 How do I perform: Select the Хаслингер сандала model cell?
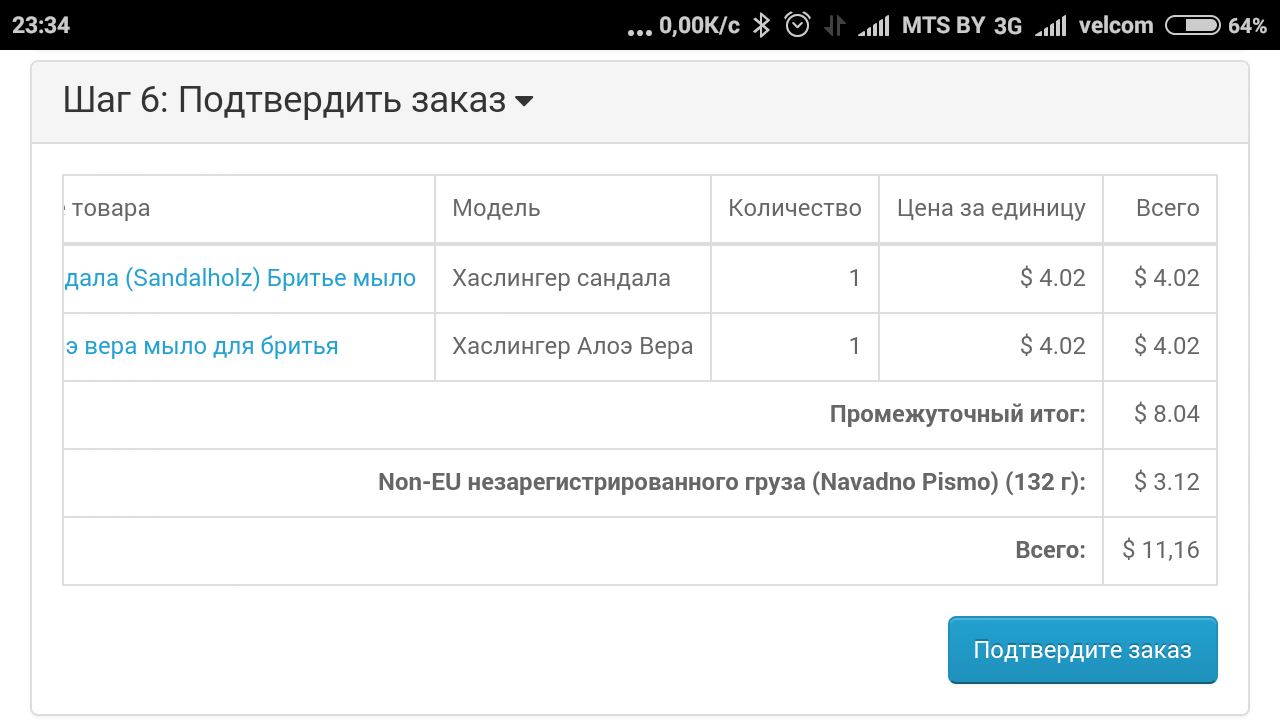tap(561, 278)
